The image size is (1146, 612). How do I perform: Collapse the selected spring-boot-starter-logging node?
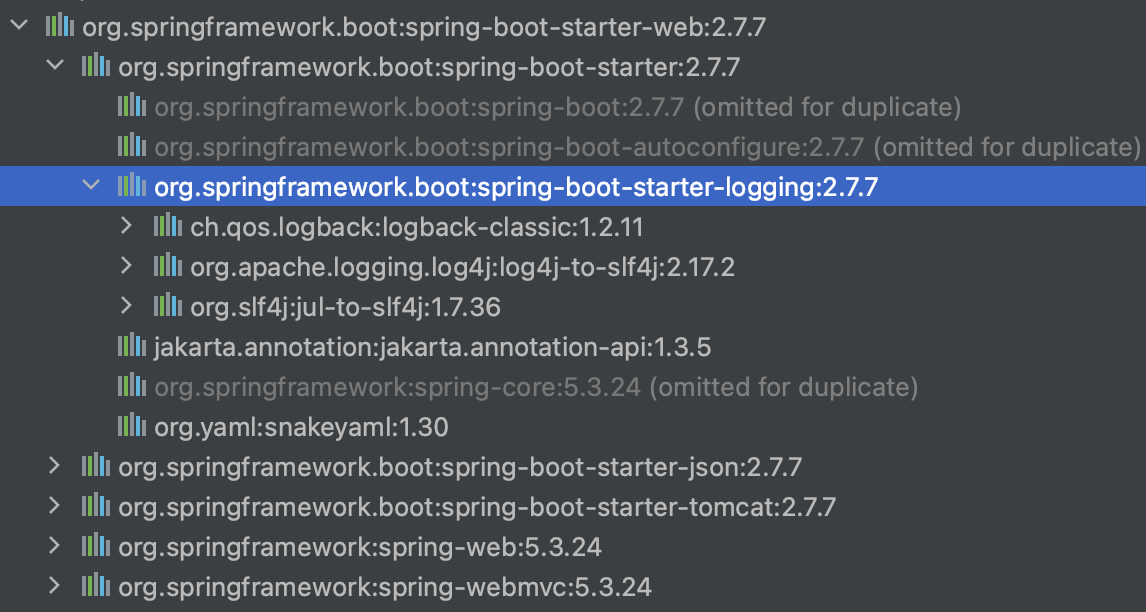[91, 186]
